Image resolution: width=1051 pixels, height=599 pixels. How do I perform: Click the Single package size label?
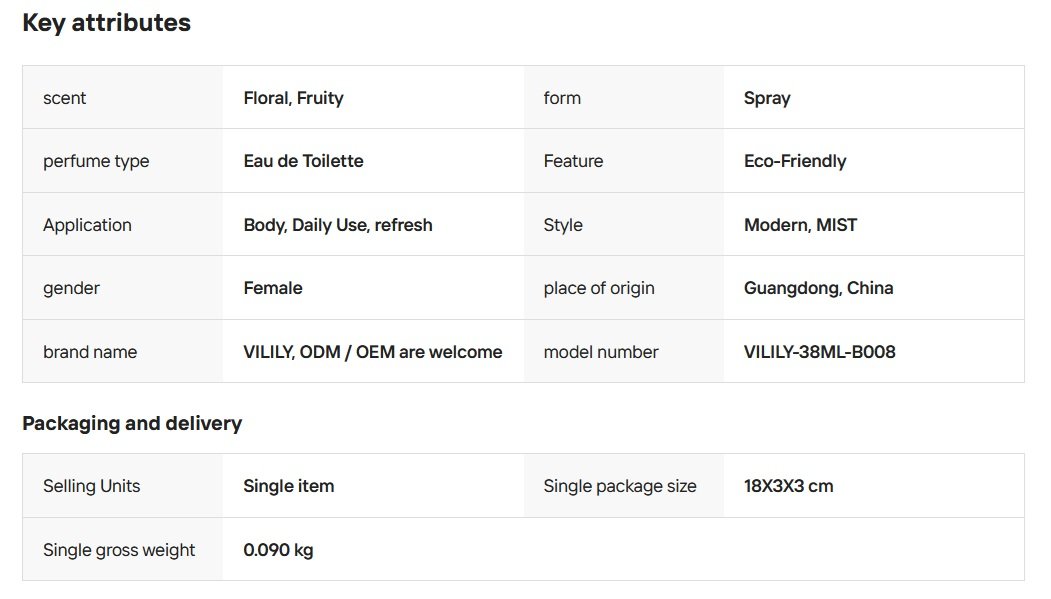[620, 486]
